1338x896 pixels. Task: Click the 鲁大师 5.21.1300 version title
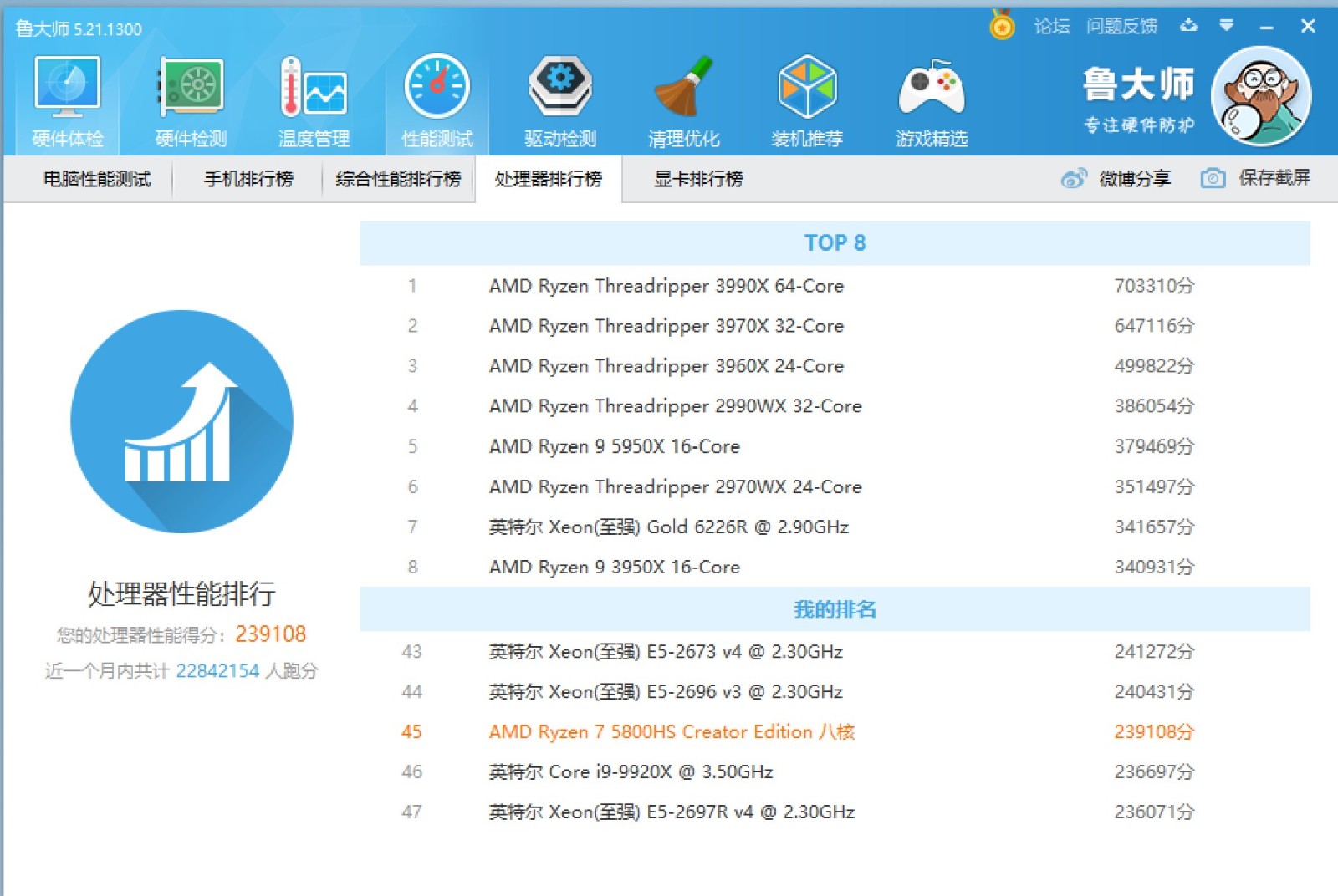[x=79, y=29]
